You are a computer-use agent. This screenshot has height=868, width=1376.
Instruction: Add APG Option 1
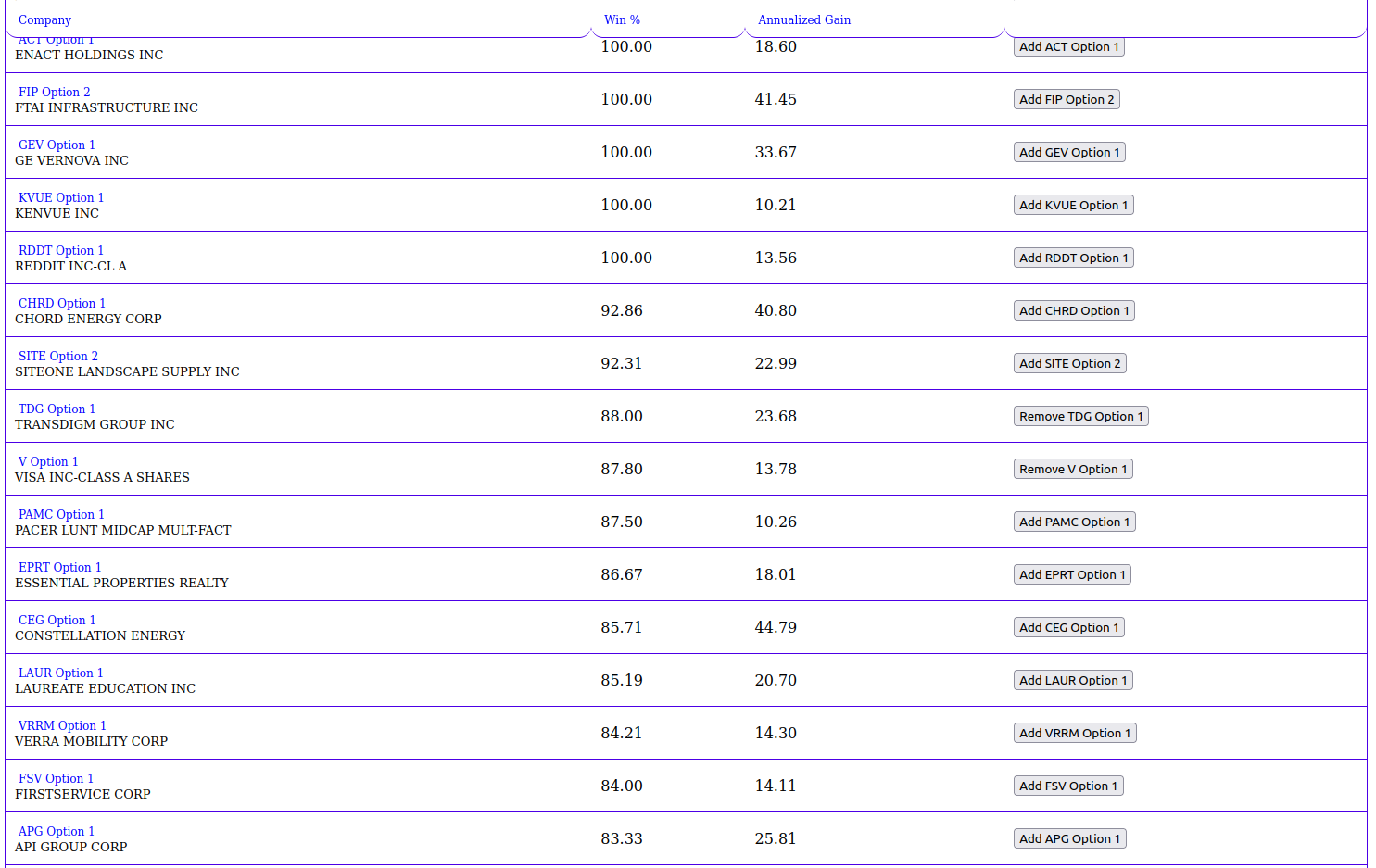coord(1070,838)
